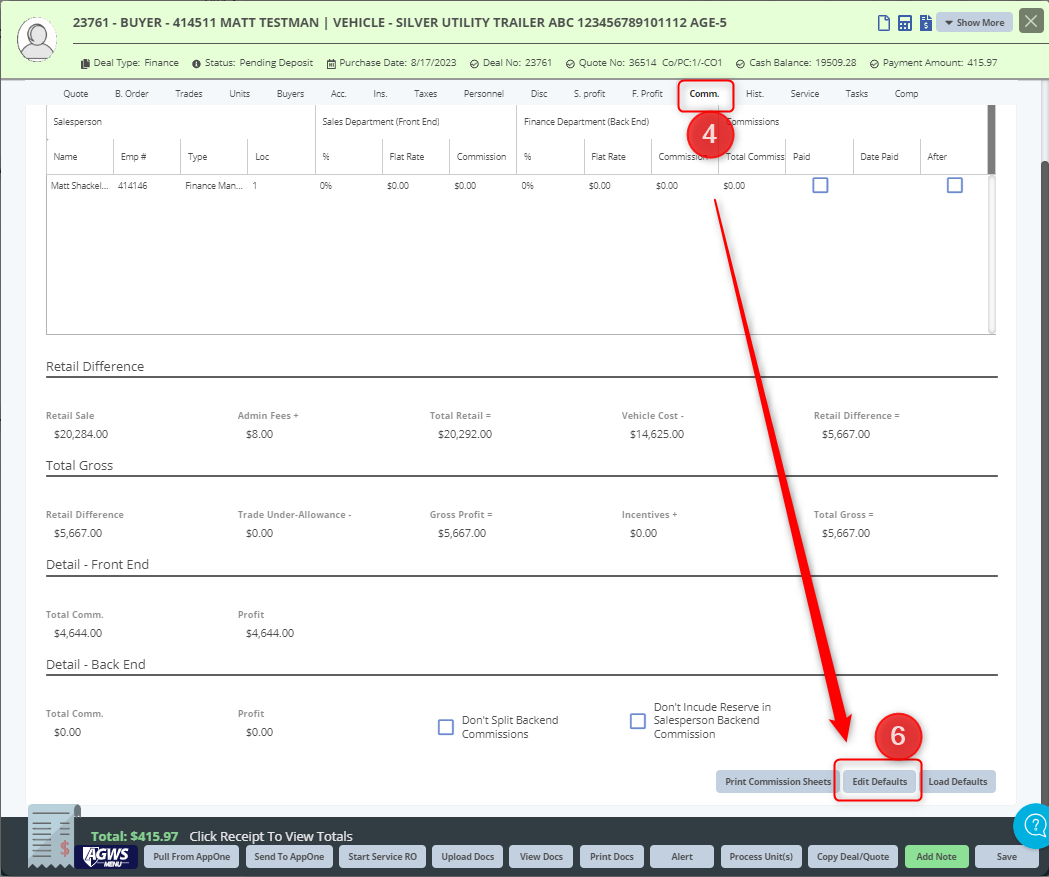This screenshot has height=877, width=1049.
Task: Open the calculator icon in header
Action: (x=904, y=23)
